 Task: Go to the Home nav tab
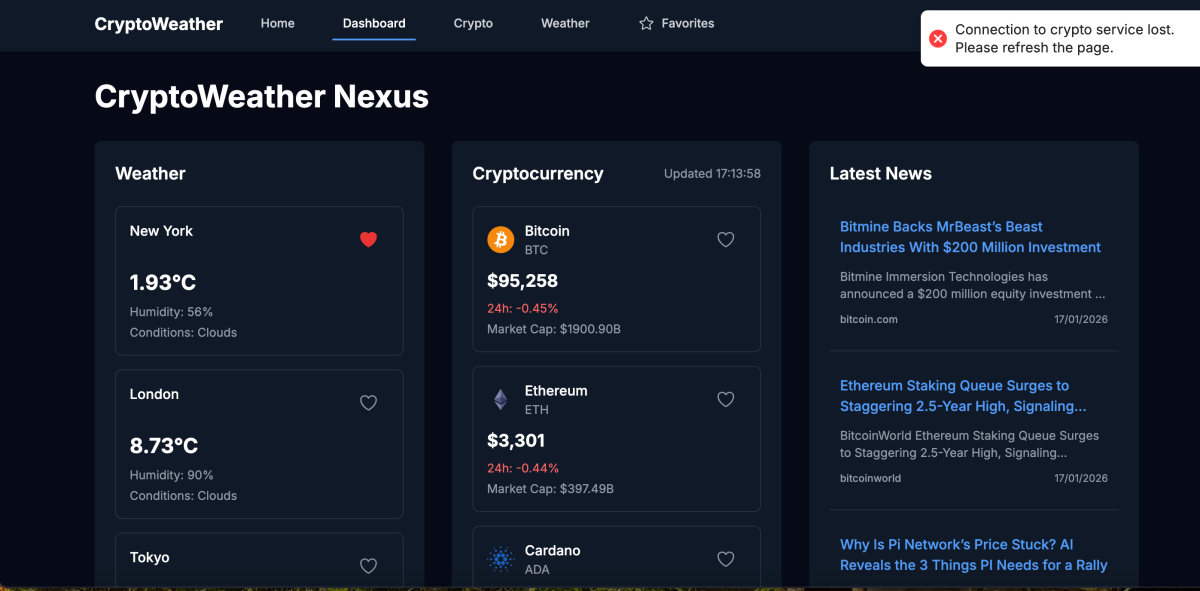pyautogui.click(x=278, y=23)
